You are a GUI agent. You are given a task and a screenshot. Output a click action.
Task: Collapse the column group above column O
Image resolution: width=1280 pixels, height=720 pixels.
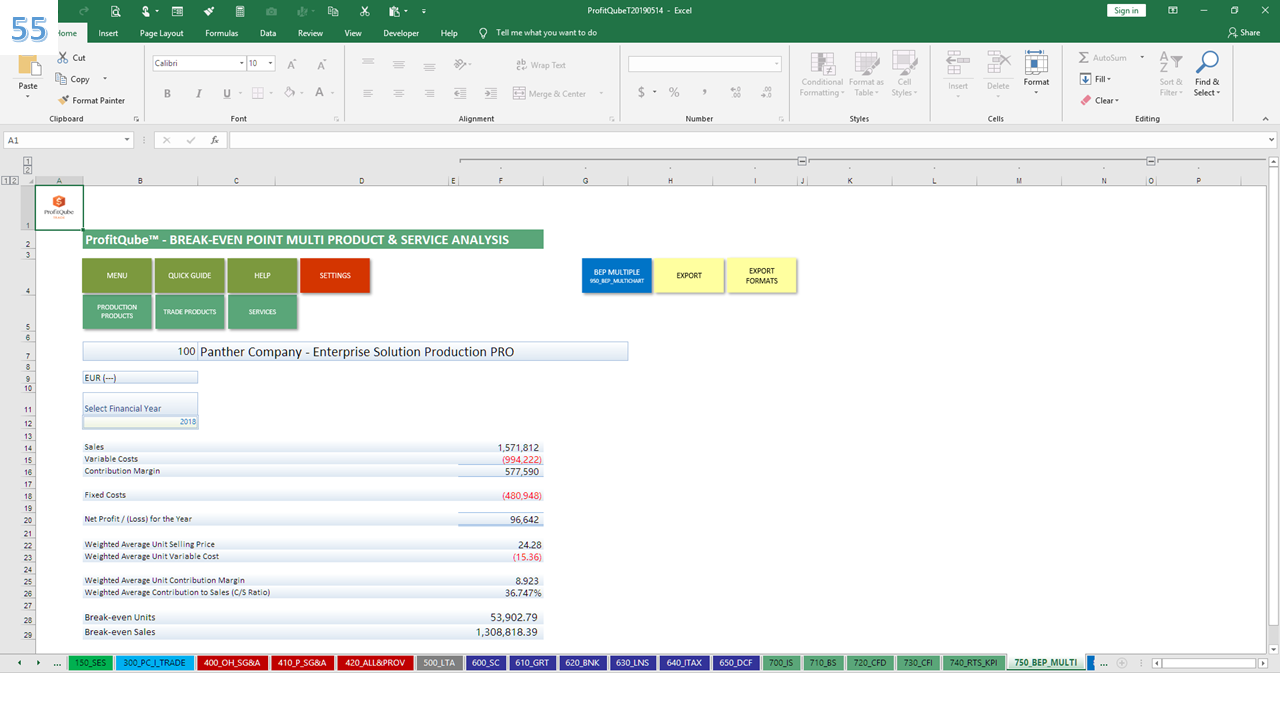click(x=1151, y=160)
